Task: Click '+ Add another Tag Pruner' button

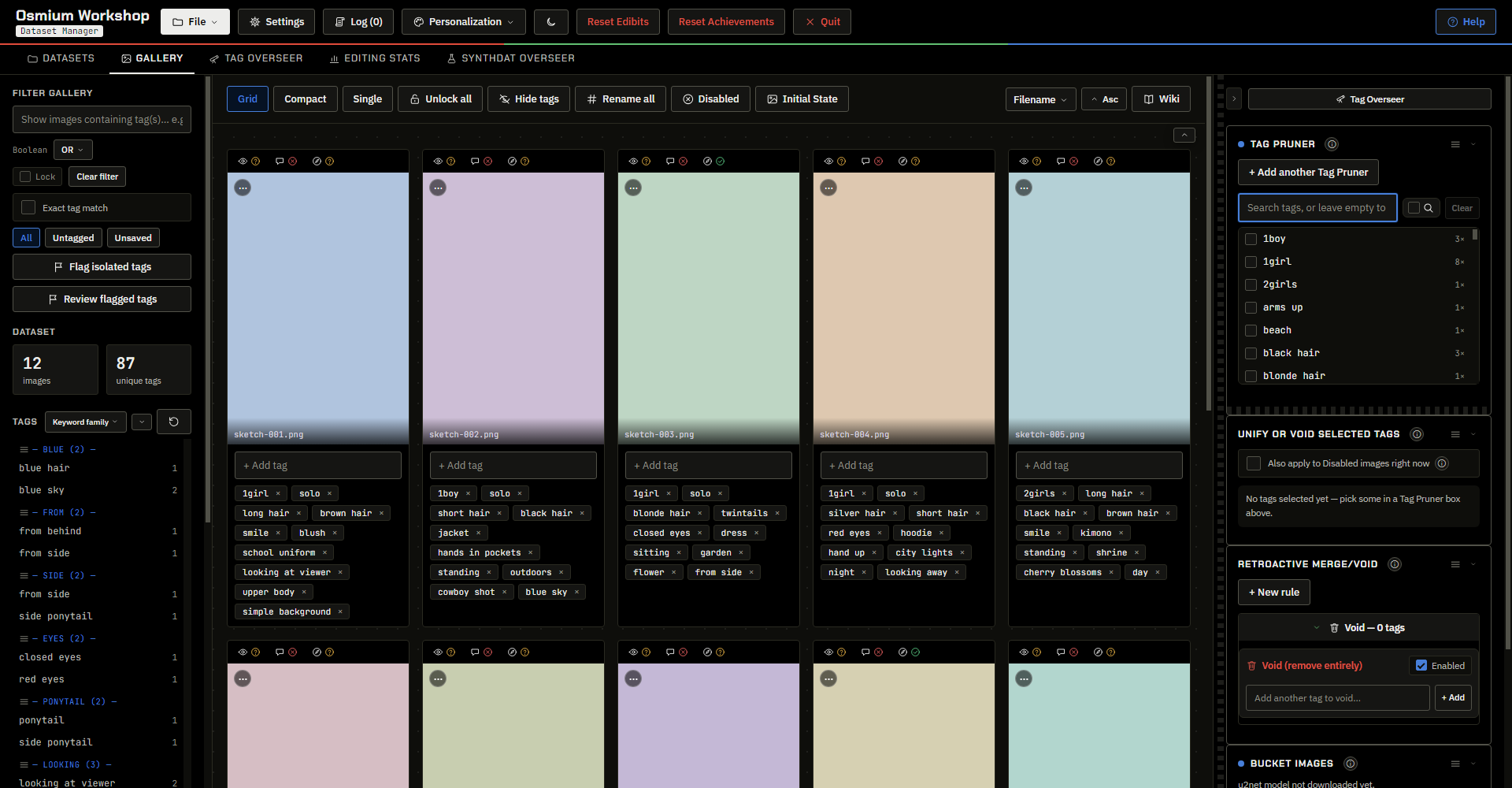Action: pyautogui.click(x=1308, y=173)
